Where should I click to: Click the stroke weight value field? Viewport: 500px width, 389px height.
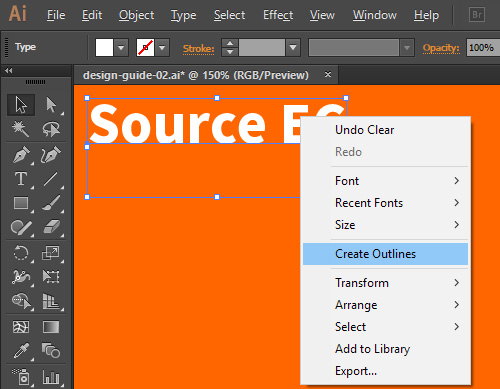[x=262, y=48]
